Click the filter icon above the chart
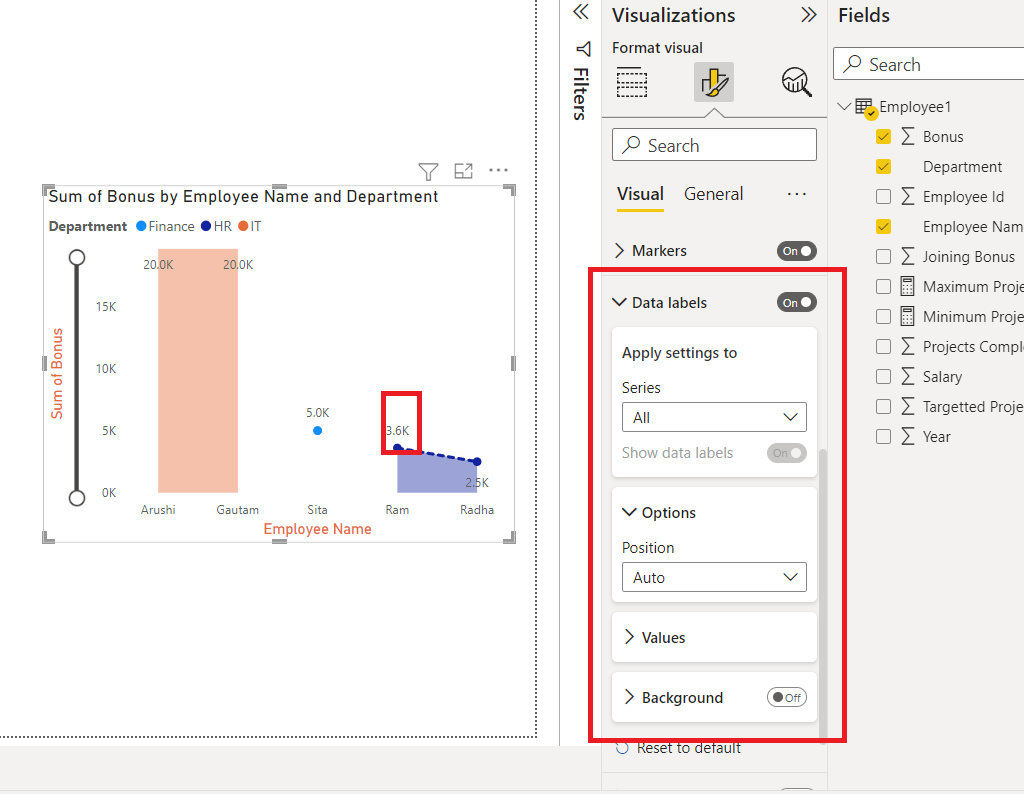 tap(428, 171)
